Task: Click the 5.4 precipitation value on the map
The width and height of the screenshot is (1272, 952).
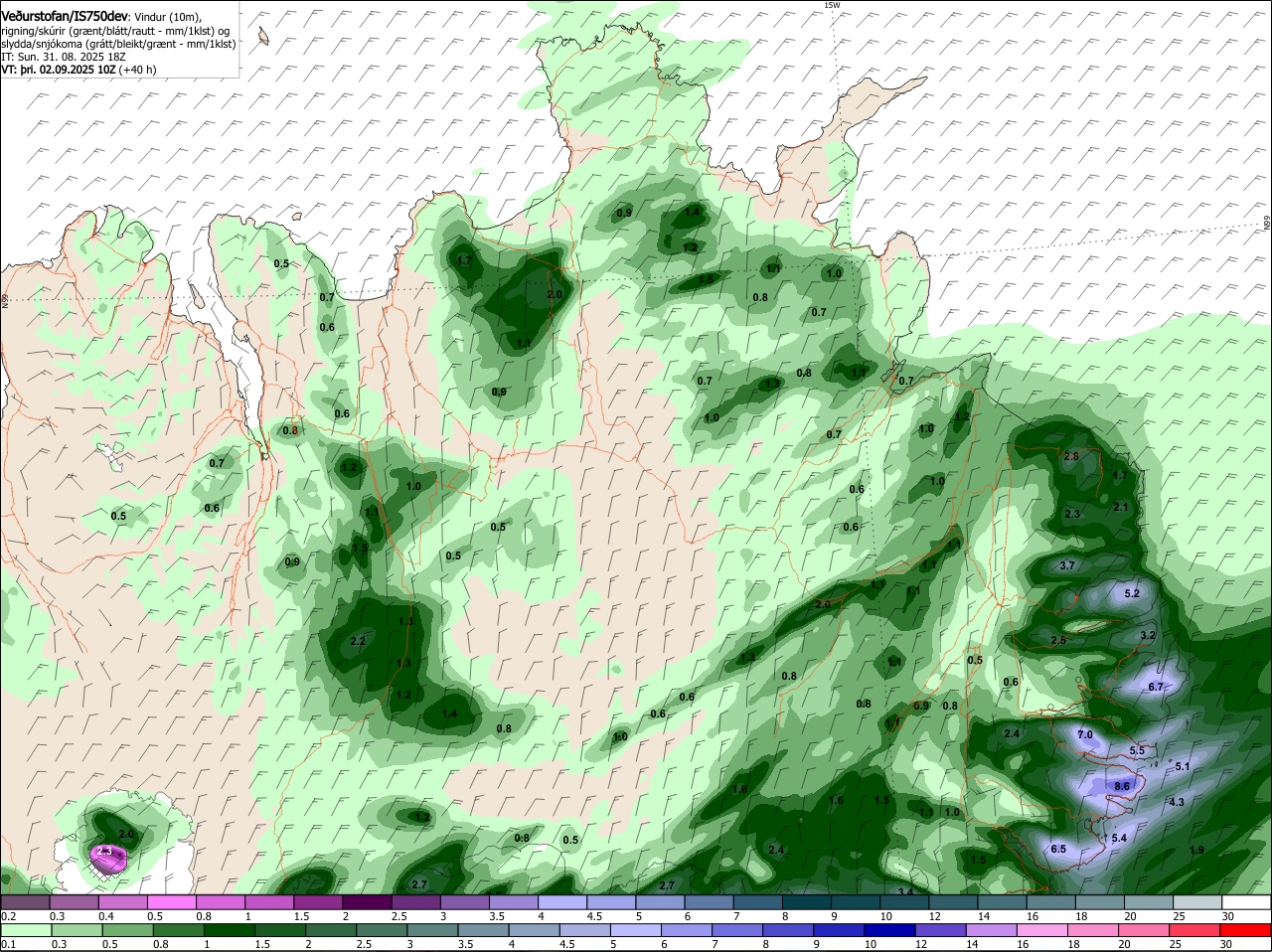Action: [1118, 838]
